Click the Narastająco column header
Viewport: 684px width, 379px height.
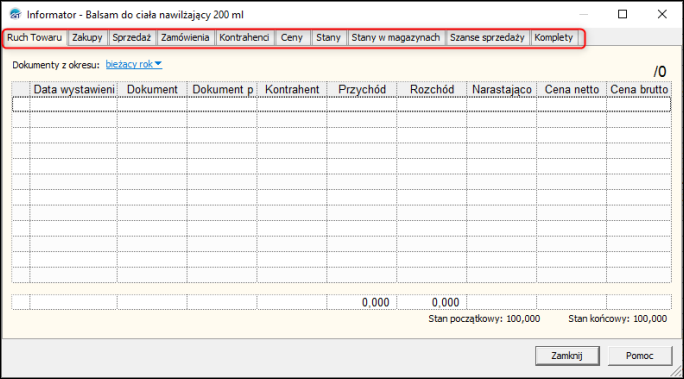pos(502,89)
